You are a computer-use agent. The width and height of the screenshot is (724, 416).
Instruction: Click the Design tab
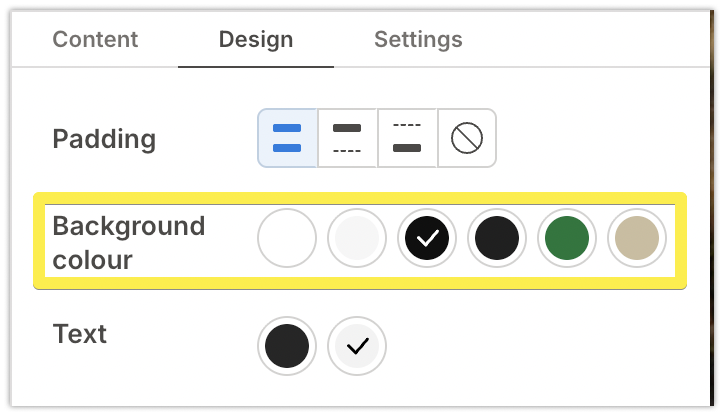(x=256, y=40)
